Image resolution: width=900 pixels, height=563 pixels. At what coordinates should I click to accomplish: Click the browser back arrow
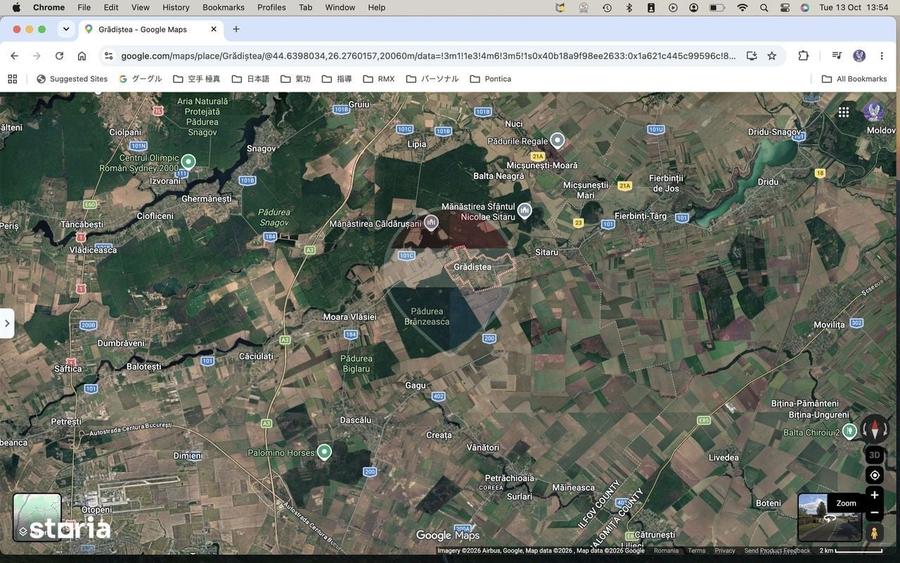click(x=14, y=56)
